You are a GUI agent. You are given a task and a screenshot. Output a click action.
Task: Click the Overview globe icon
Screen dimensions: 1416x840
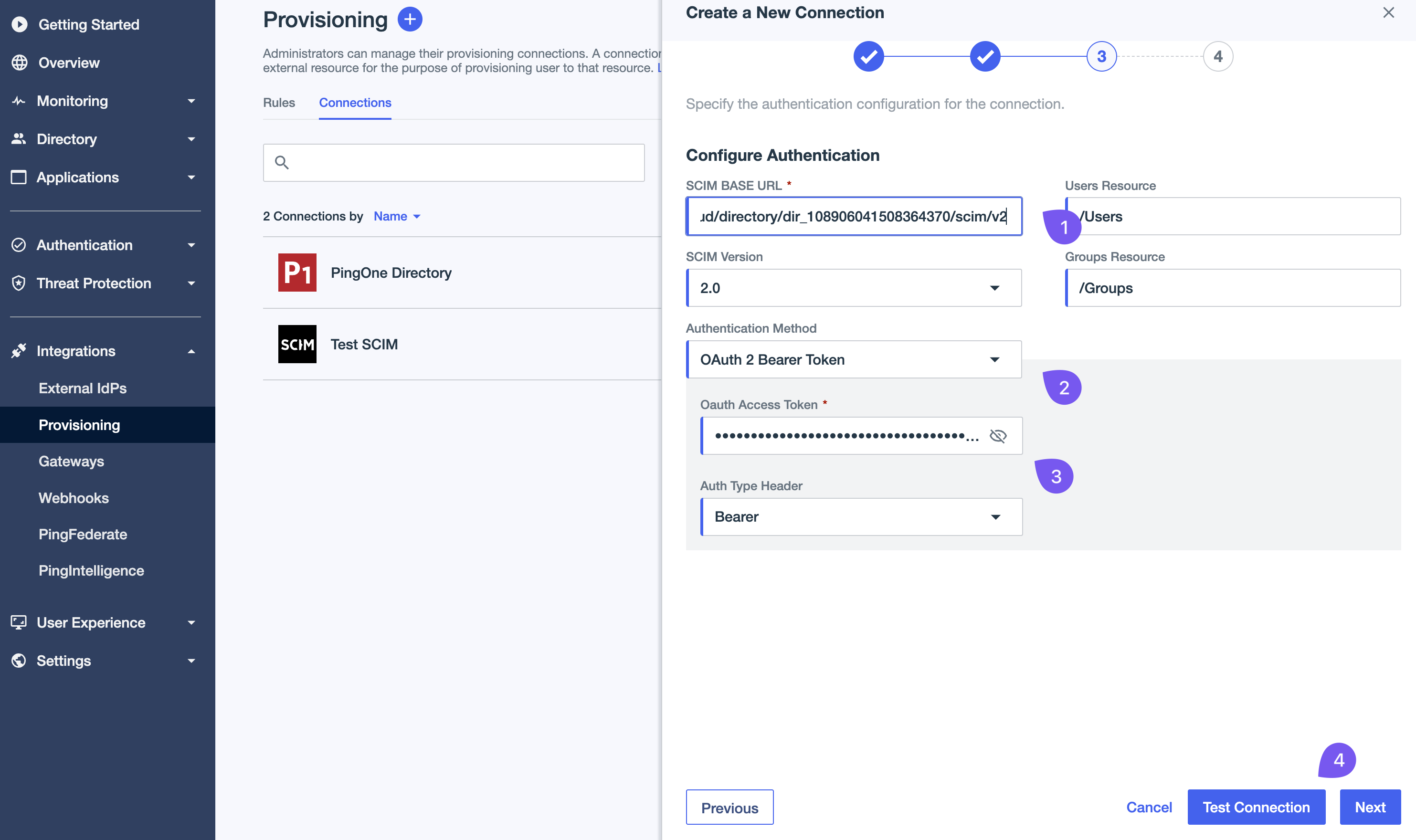[x=19, y=62]
